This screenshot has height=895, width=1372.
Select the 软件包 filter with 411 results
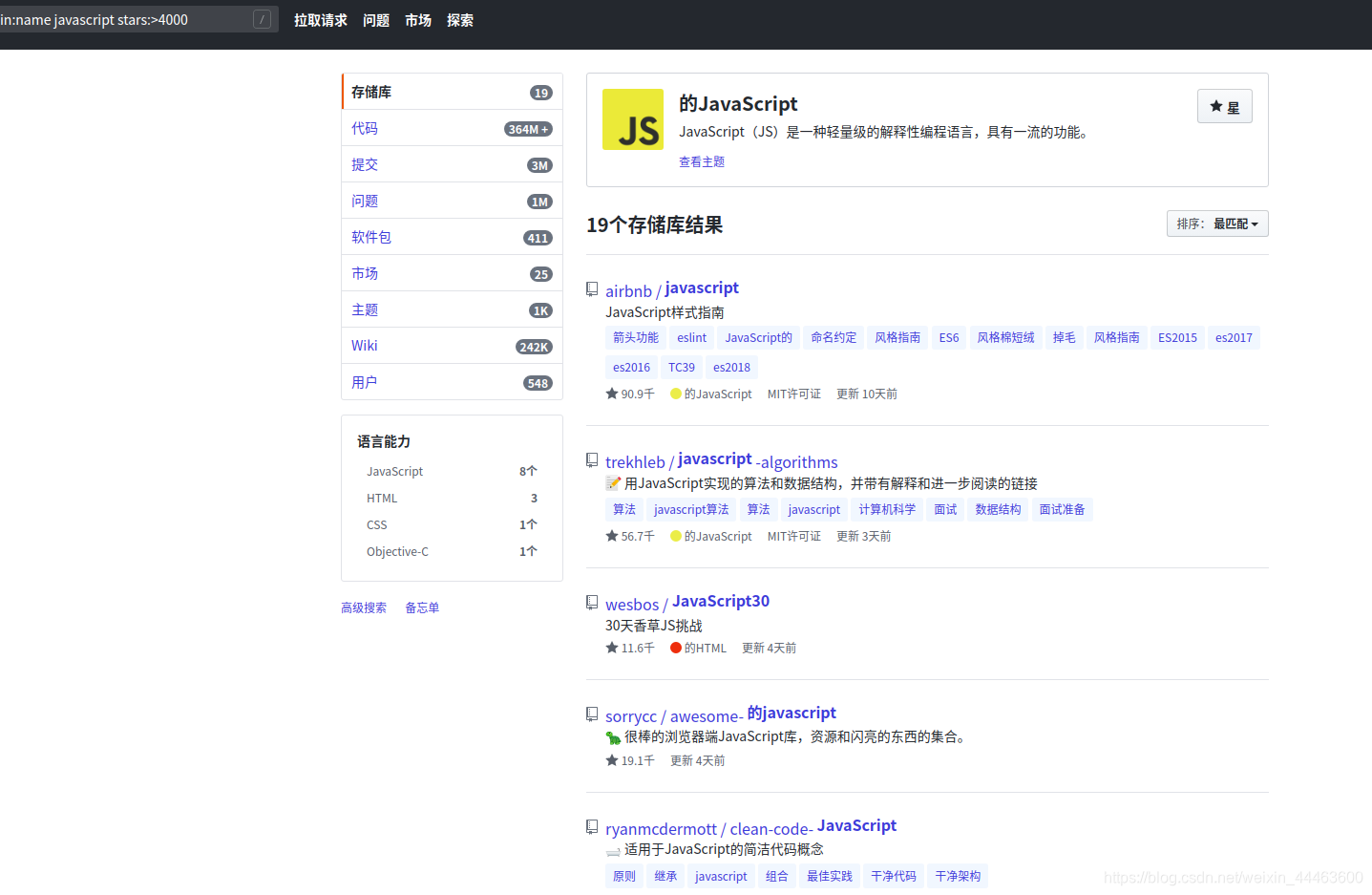point(452,237)
